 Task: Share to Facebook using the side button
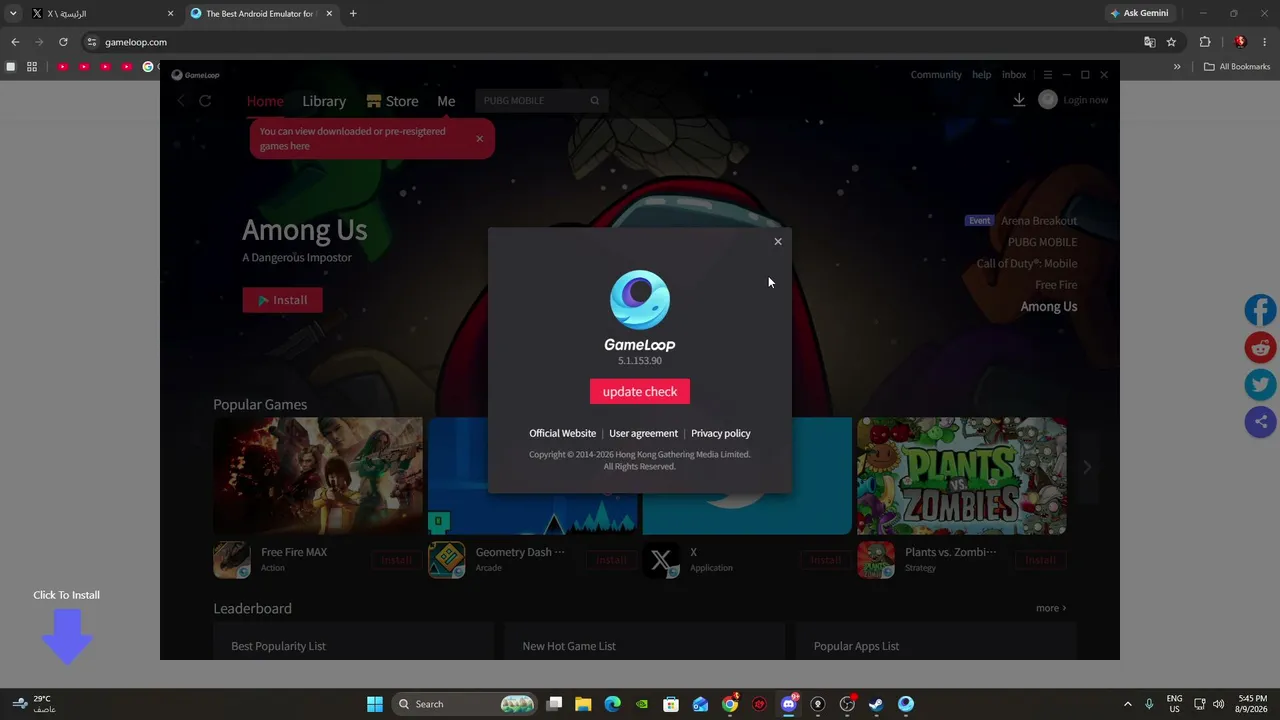(x=1261, y=310)
